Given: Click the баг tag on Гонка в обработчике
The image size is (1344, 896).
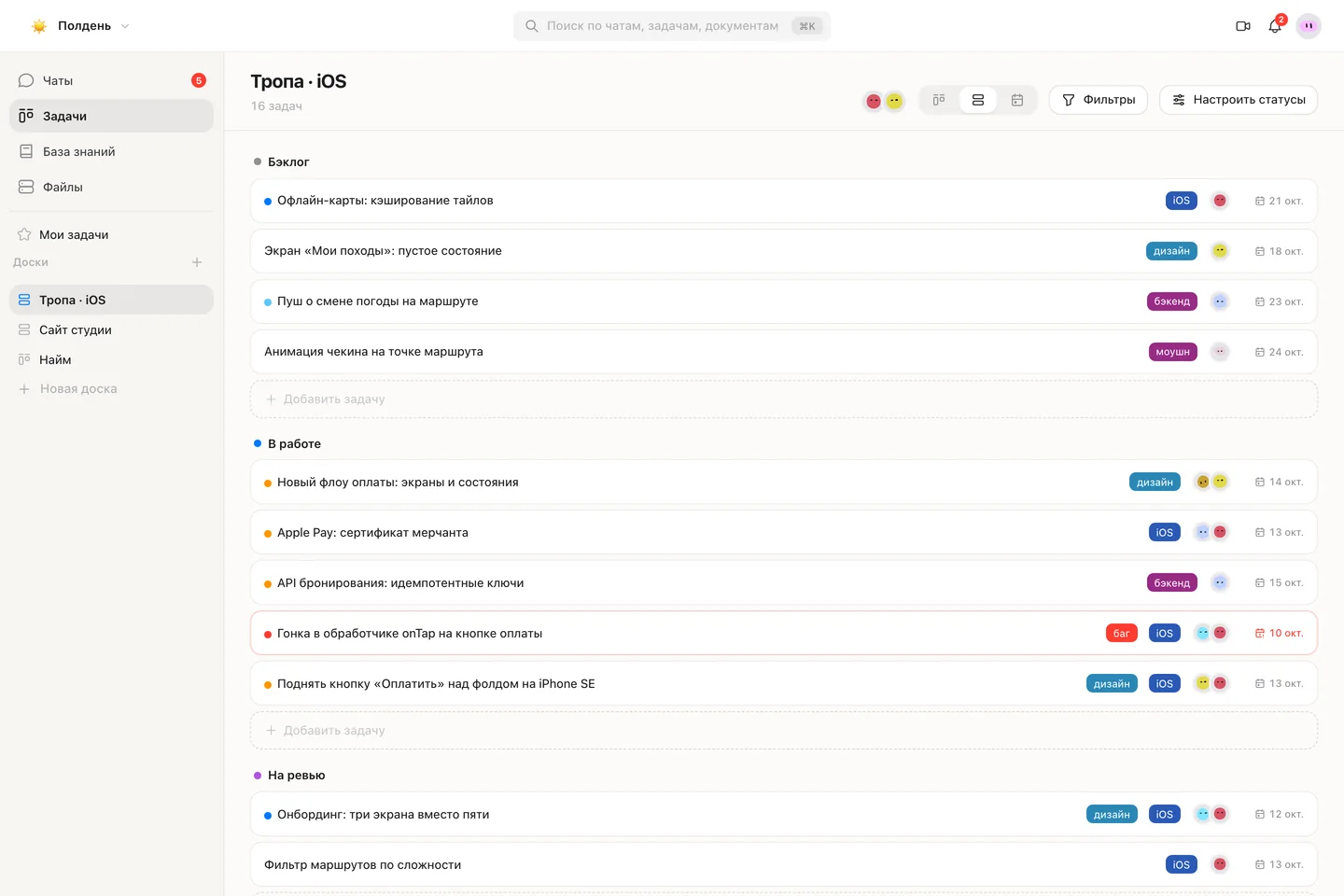Looking at the screenshot, I should tap(1122, 633).
